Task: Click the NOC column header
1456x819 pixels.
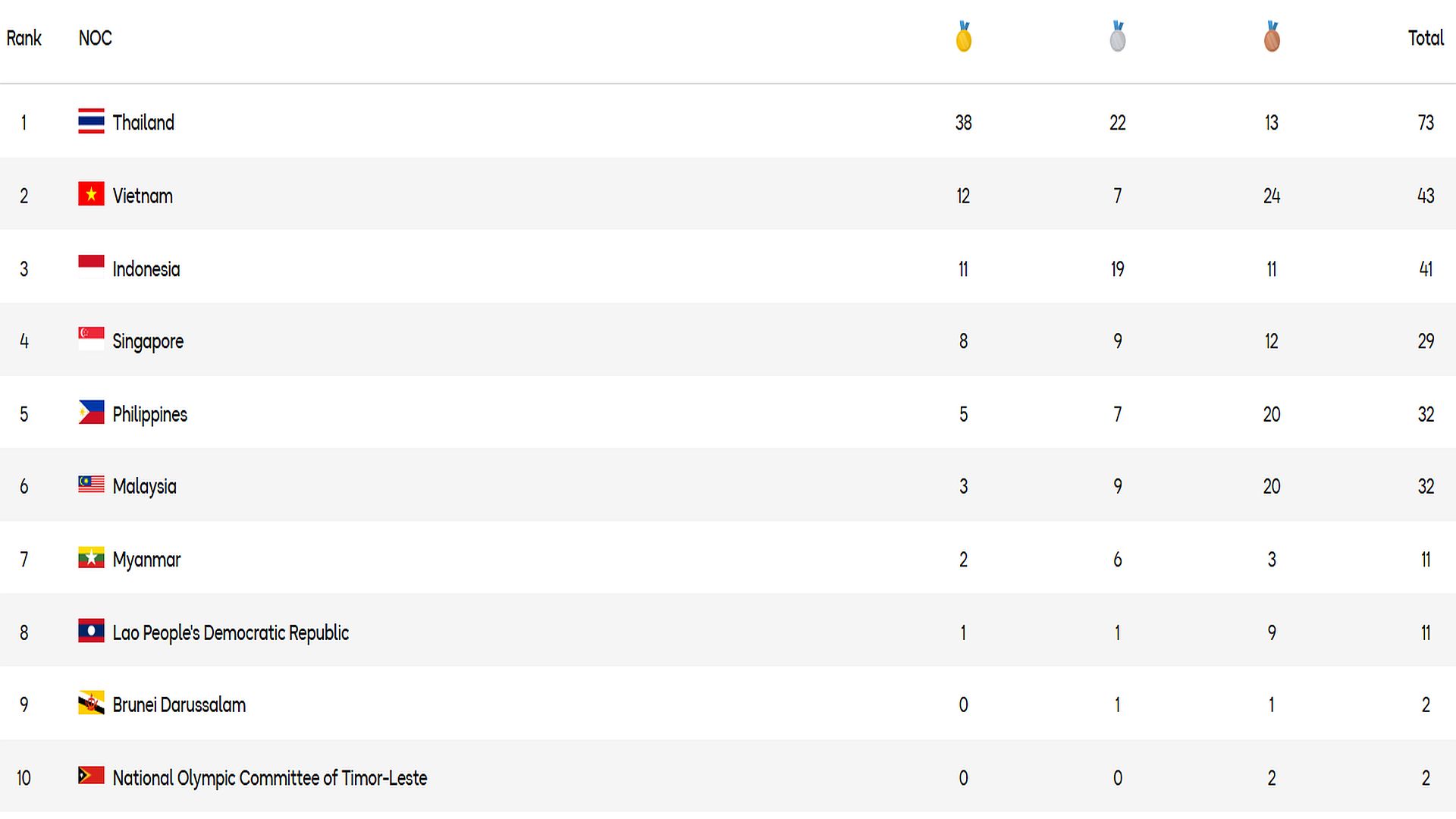Action: pos(95,38)
